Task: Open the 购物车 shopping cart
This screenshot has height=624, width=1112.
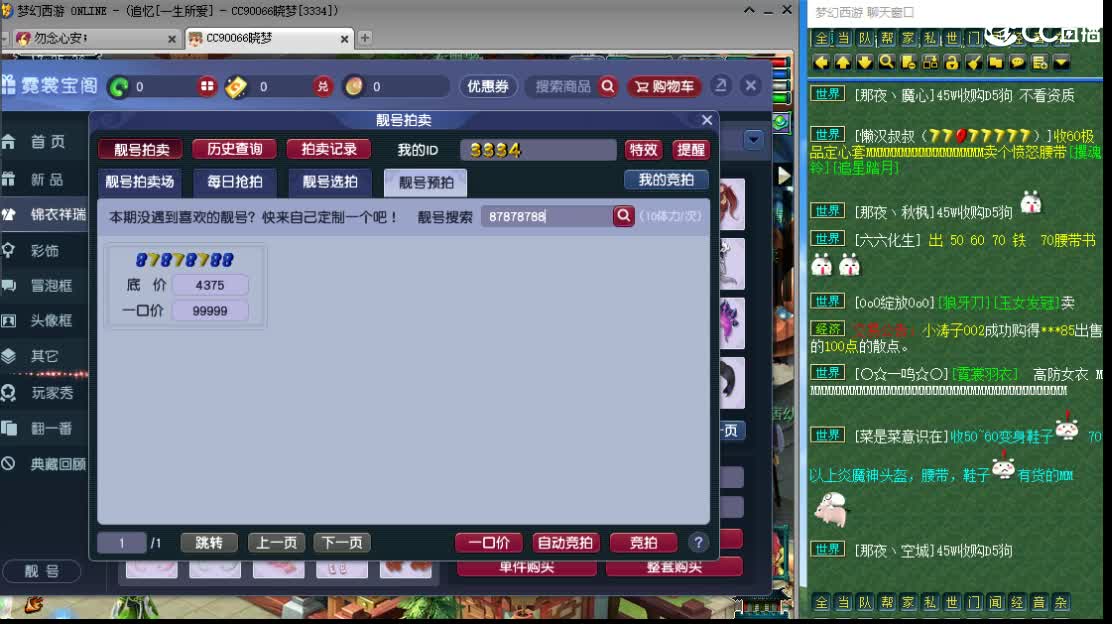Action: pyautogui.click(x=664, y=86)
